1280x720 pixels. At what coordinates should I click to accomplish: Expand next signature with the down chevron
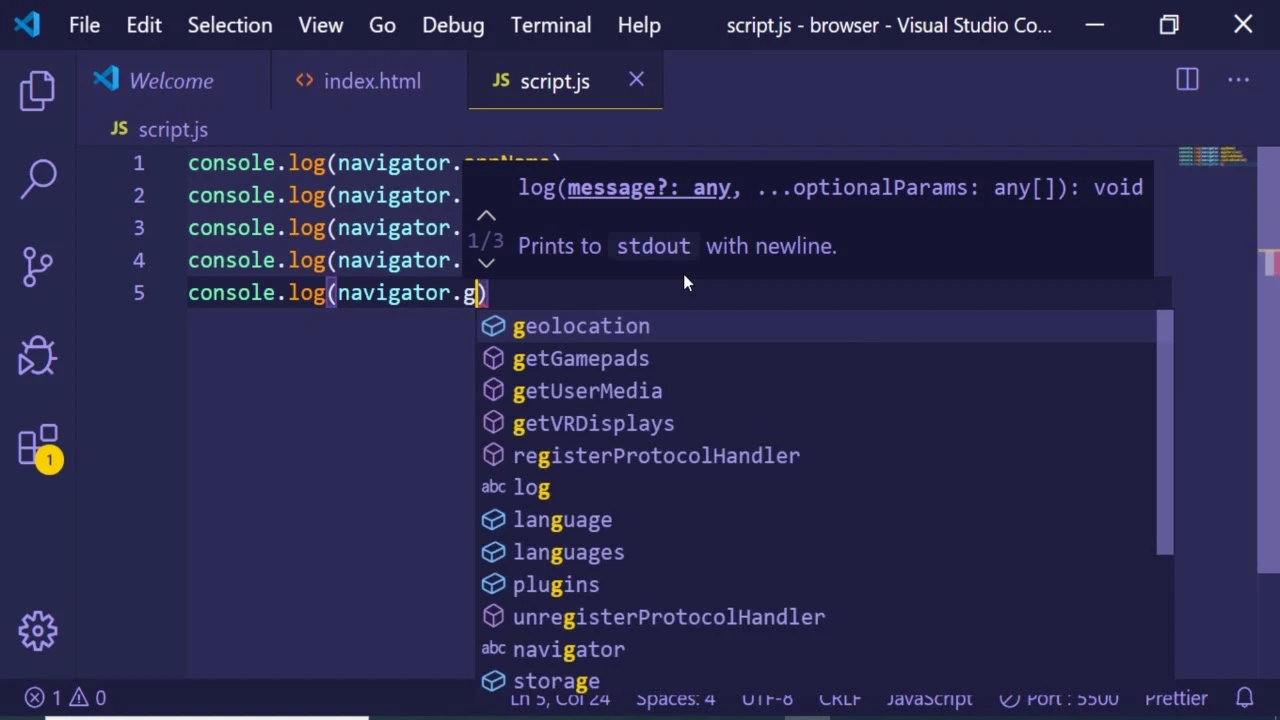tap(486, 262)
